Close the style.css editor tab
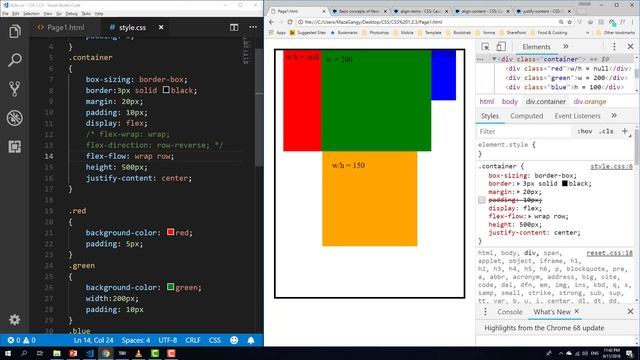Screen dimensions: 640x360 161,27
